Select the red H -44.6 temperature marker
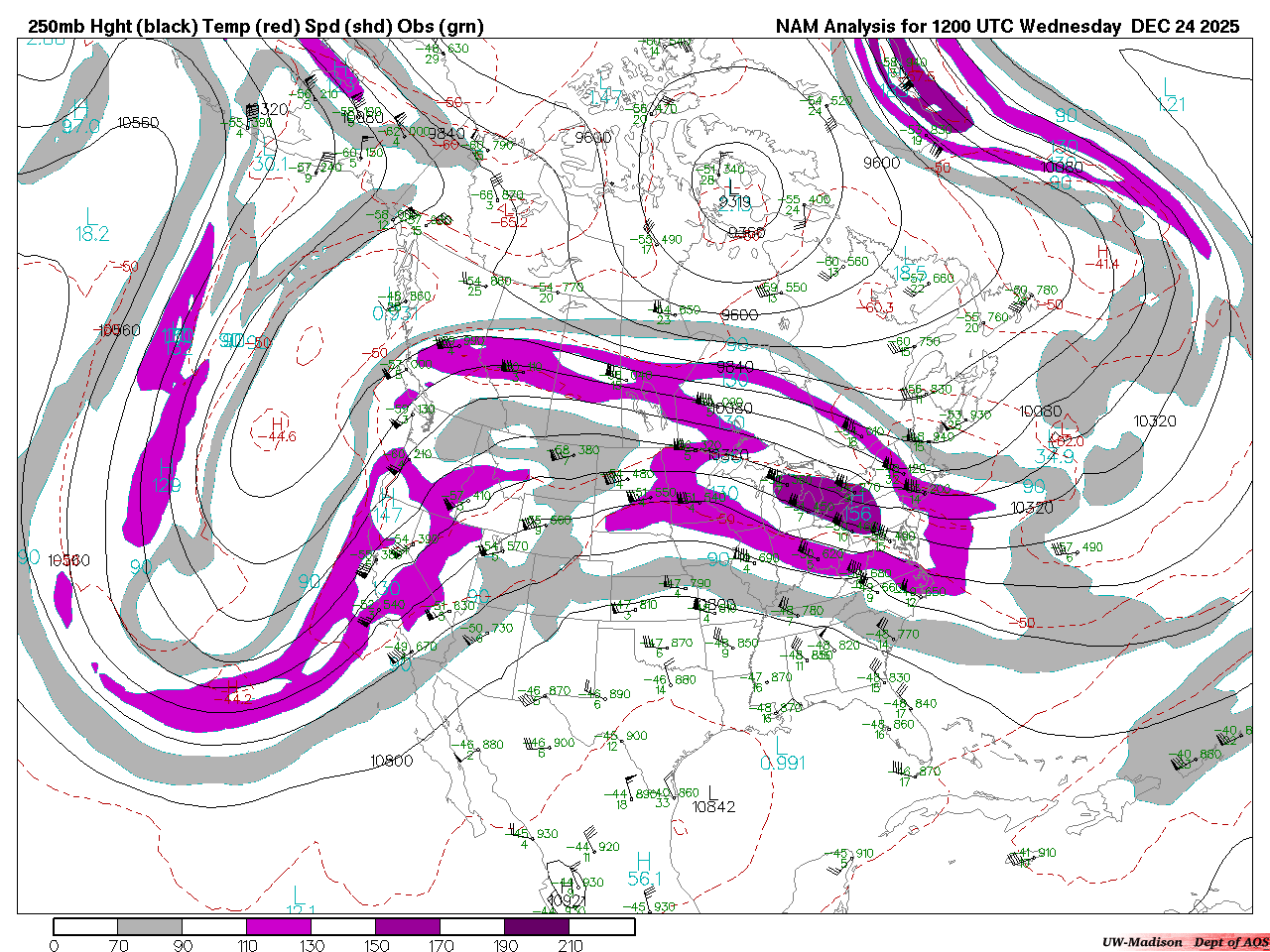Screen dimensions: 1270x952 (x=277, y=427)
